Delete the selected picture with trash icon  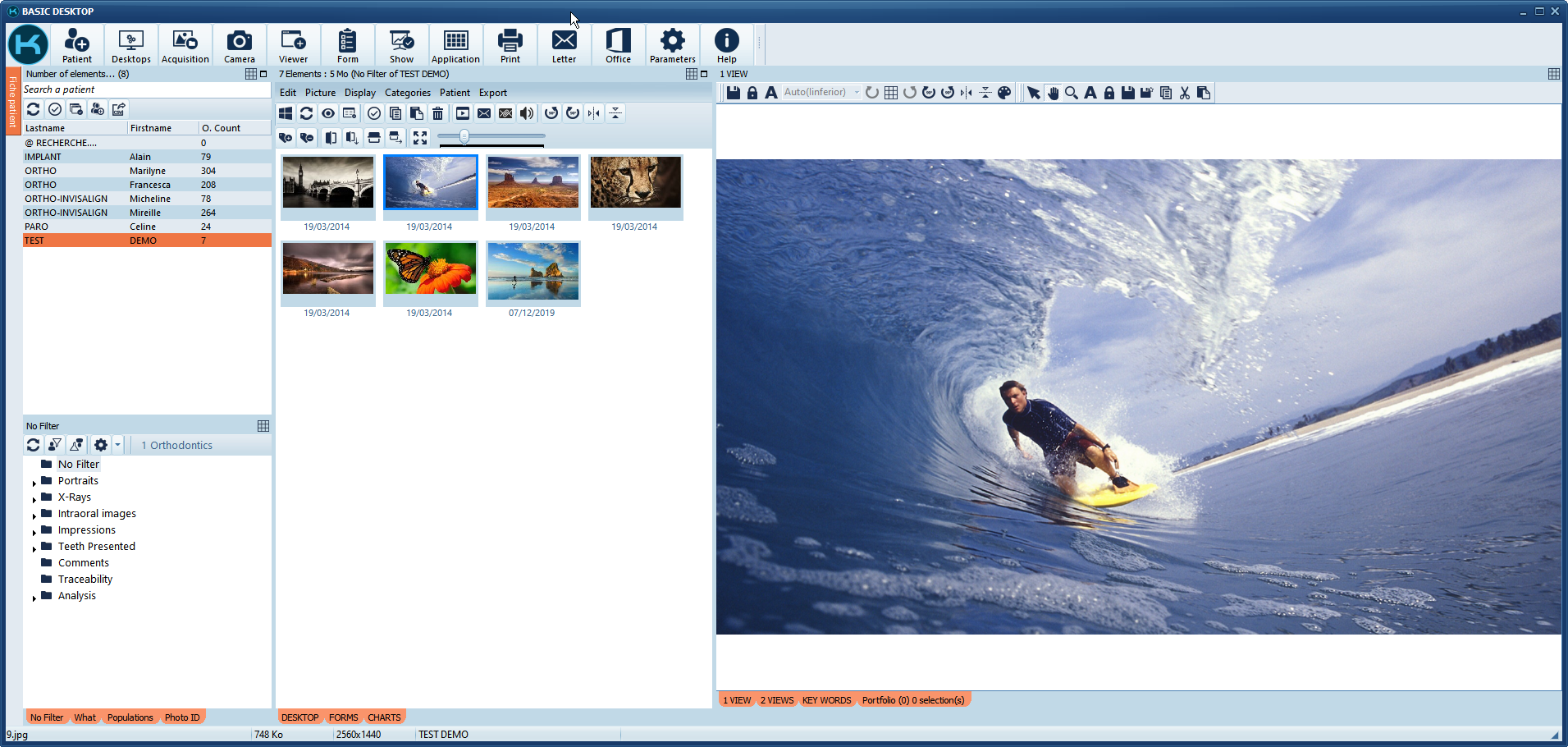pyautogui.click(x=437, y=113)
